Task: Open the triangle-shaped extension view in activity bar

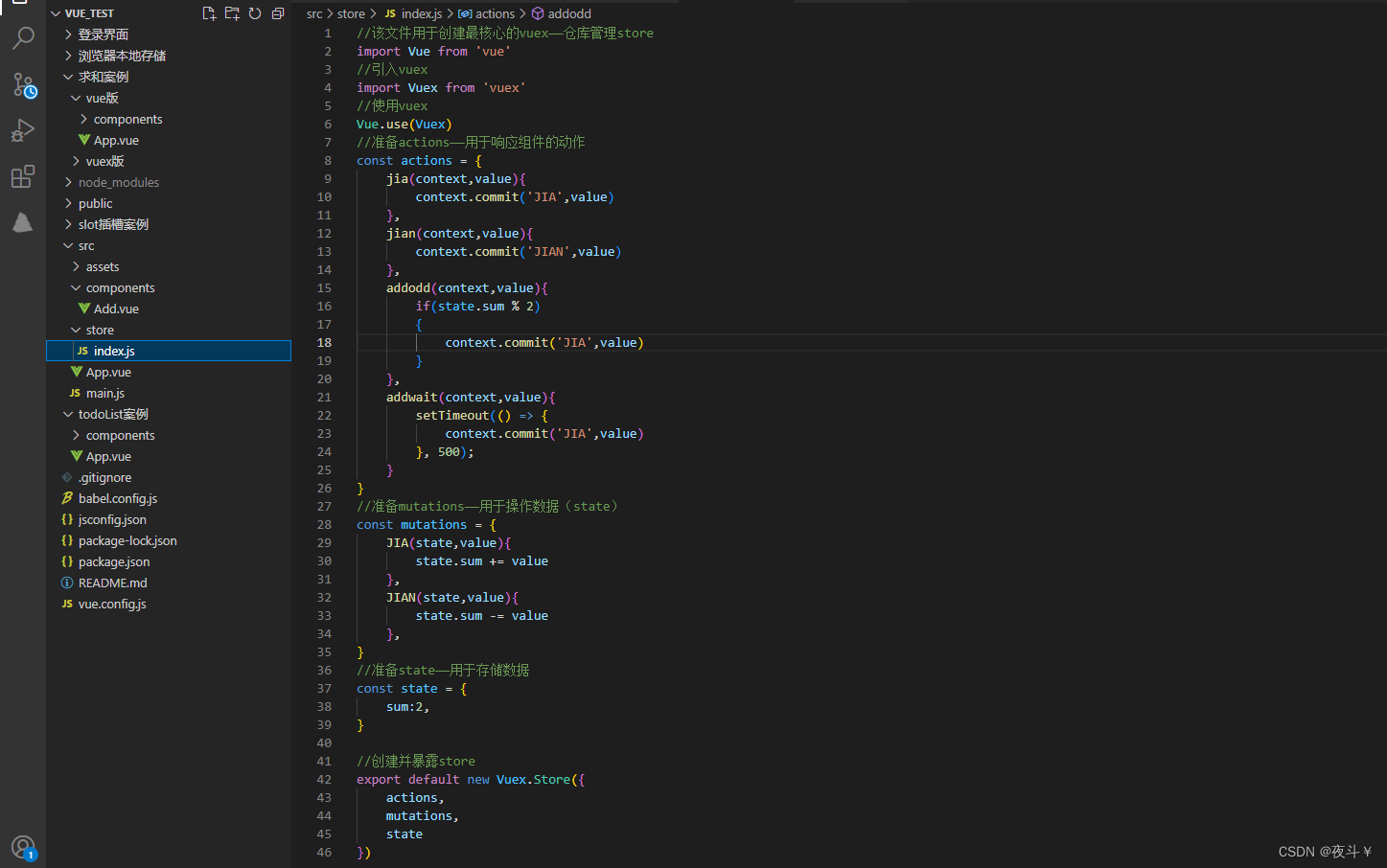Action: point(23,222)
